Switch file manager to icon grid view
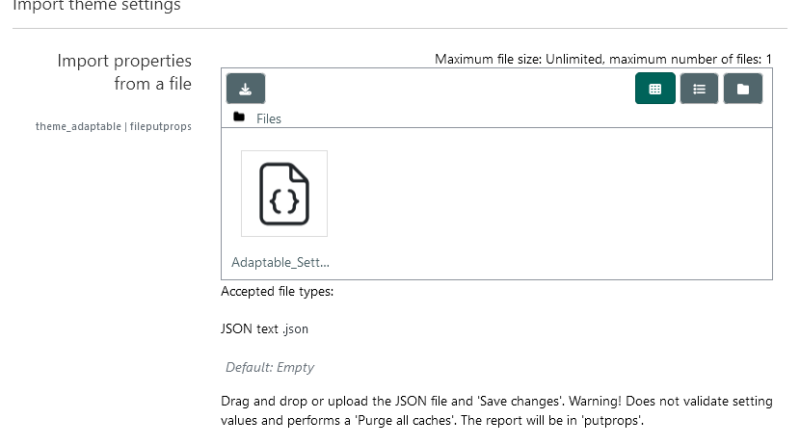 (x=655, y=89)
